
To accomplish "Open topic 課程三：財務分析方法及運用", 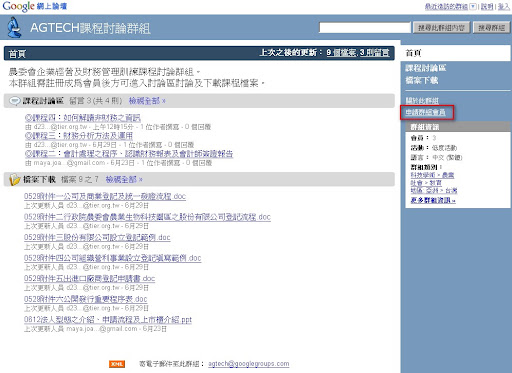I will point(79,136).
